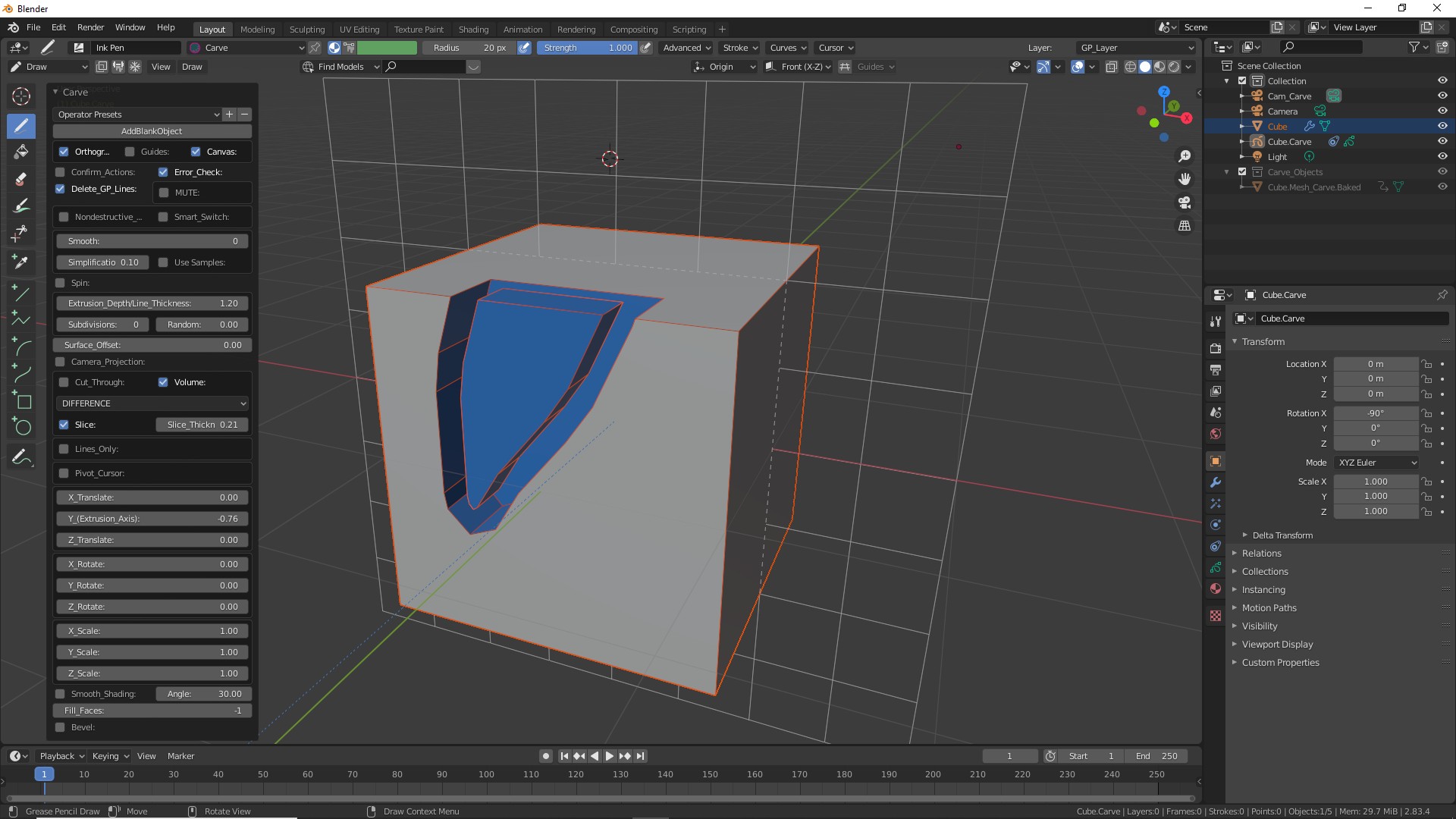Enable the Cut_Through checkbox
1456x819 pixels.
click(64, 382)
